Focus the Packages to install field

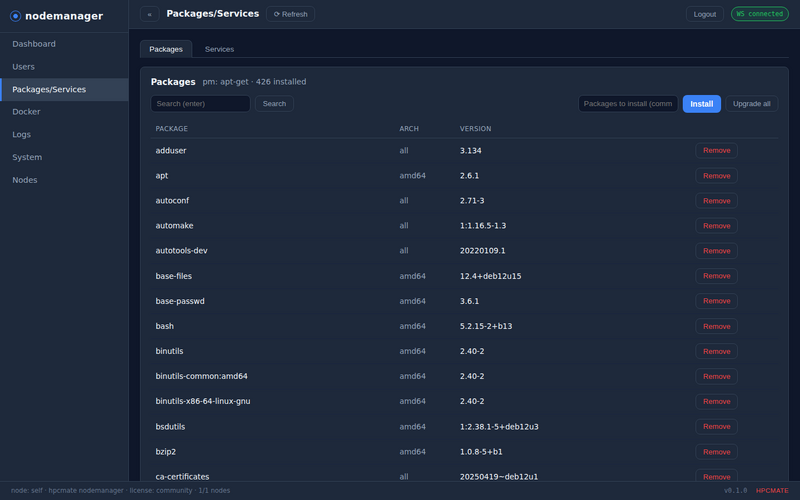pos(628,104)
